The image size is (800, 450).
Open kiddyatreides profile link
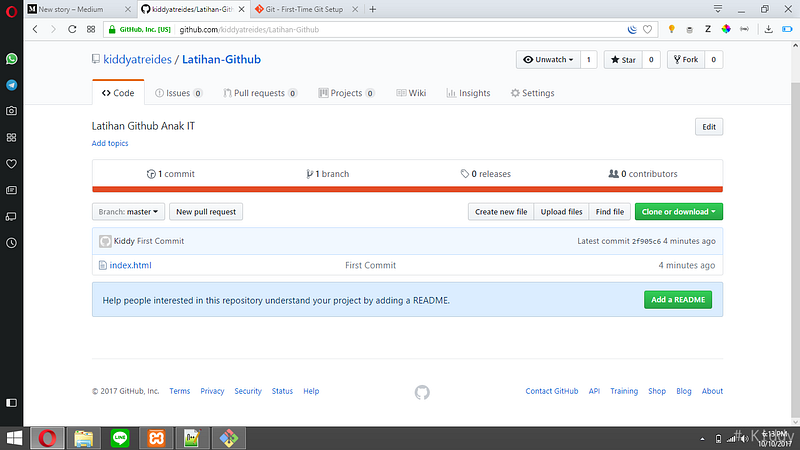(x=137, y=59)
